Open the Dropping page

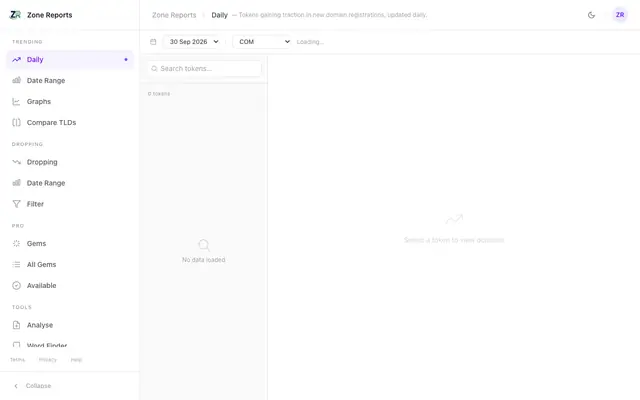point(70,162)
